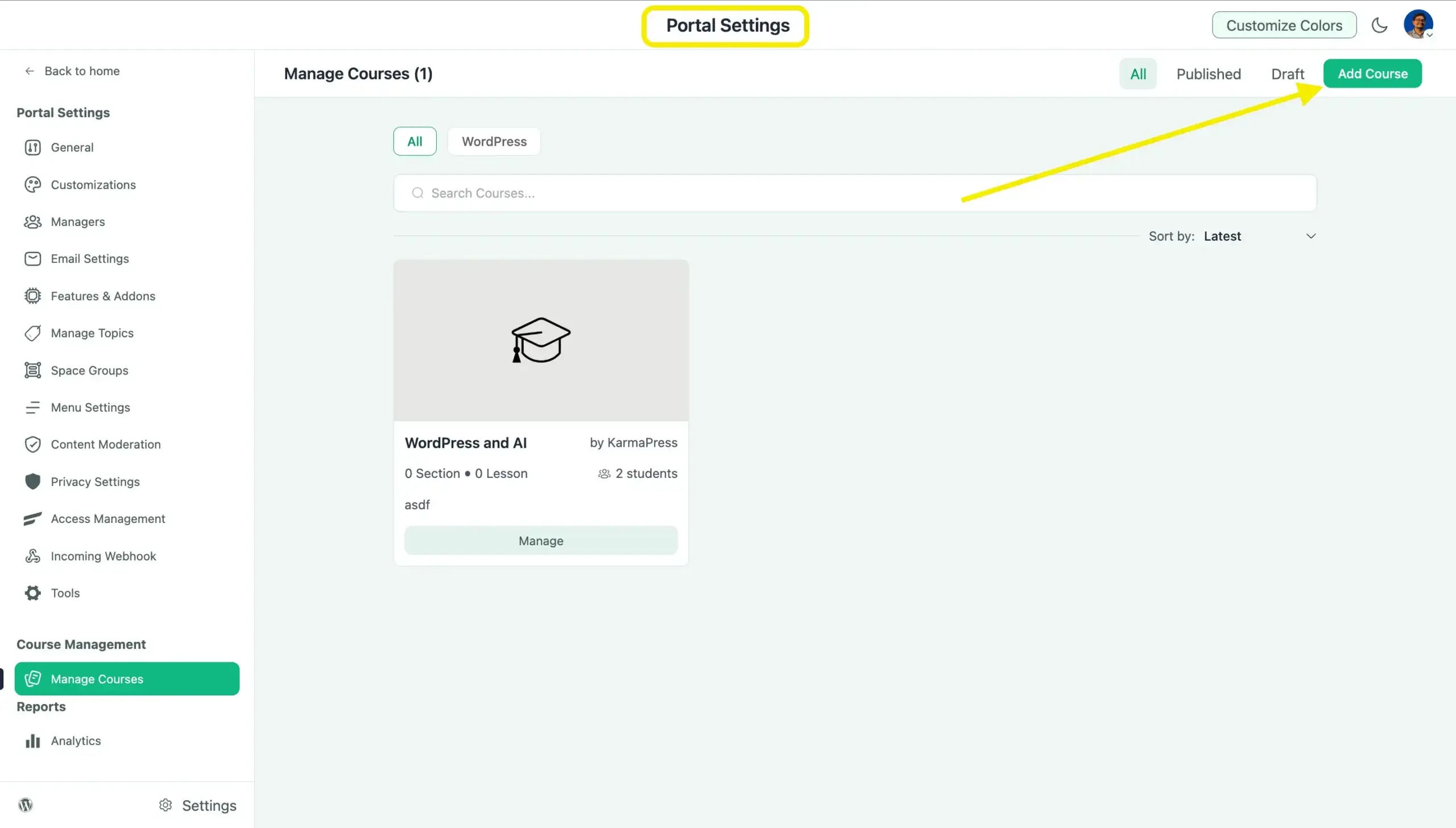
Task: Open Tools menu item
Action: [x=127, y=593]
